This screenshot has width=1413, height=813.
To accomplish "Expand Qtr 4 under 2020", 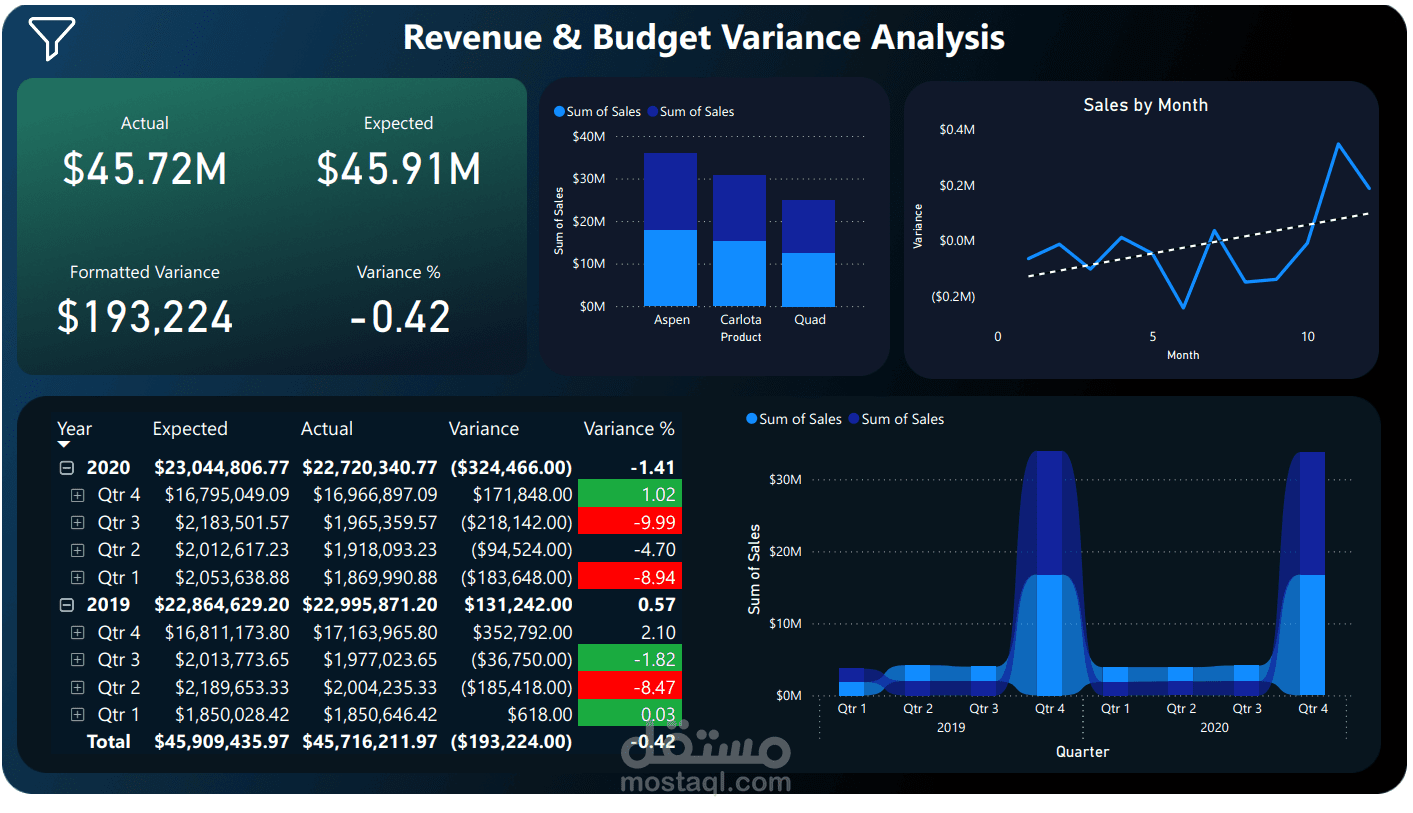I will [78, 494].
